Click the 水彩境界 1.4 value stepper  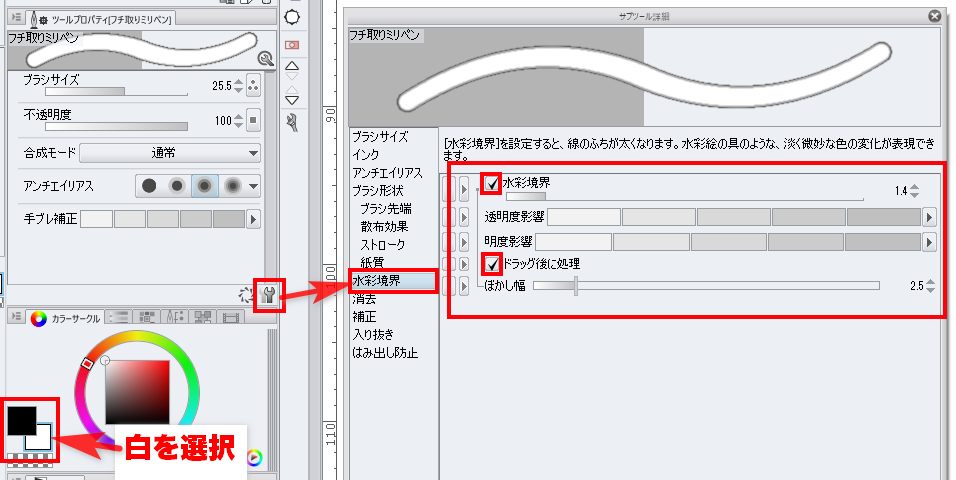coord(914,192)
